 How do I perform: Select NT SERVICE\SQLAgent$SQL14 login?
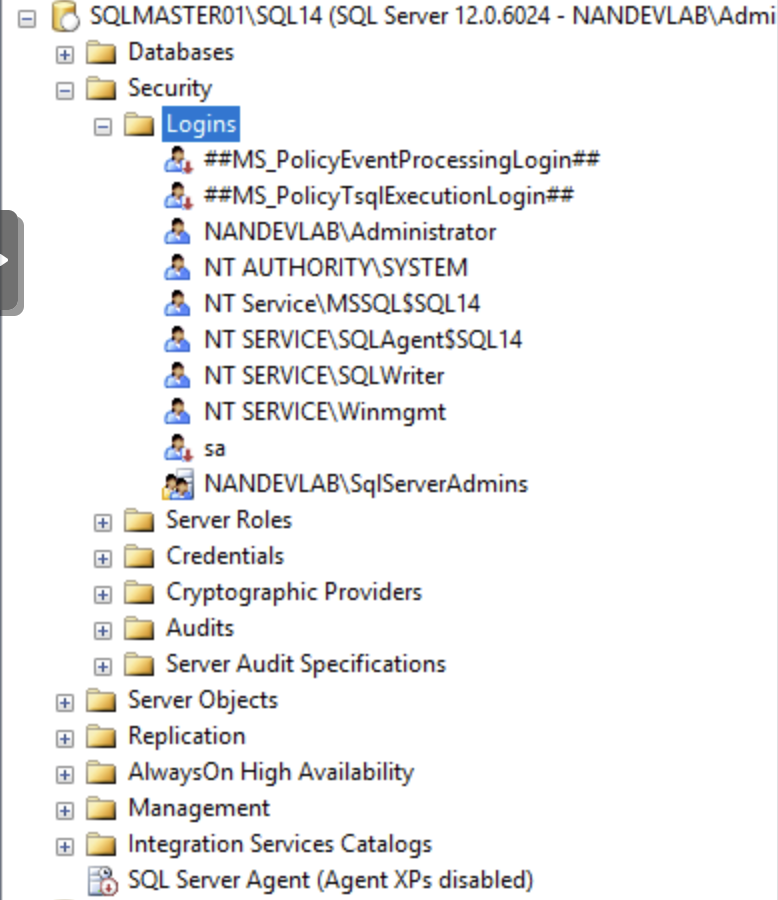(362, 340)
